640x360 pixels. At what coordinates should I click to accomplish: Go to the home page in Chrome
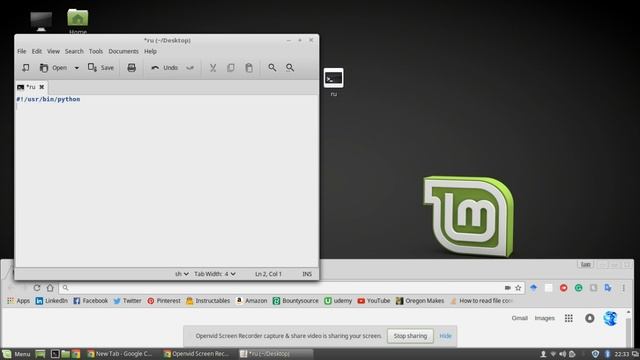(x=50, y=288)
